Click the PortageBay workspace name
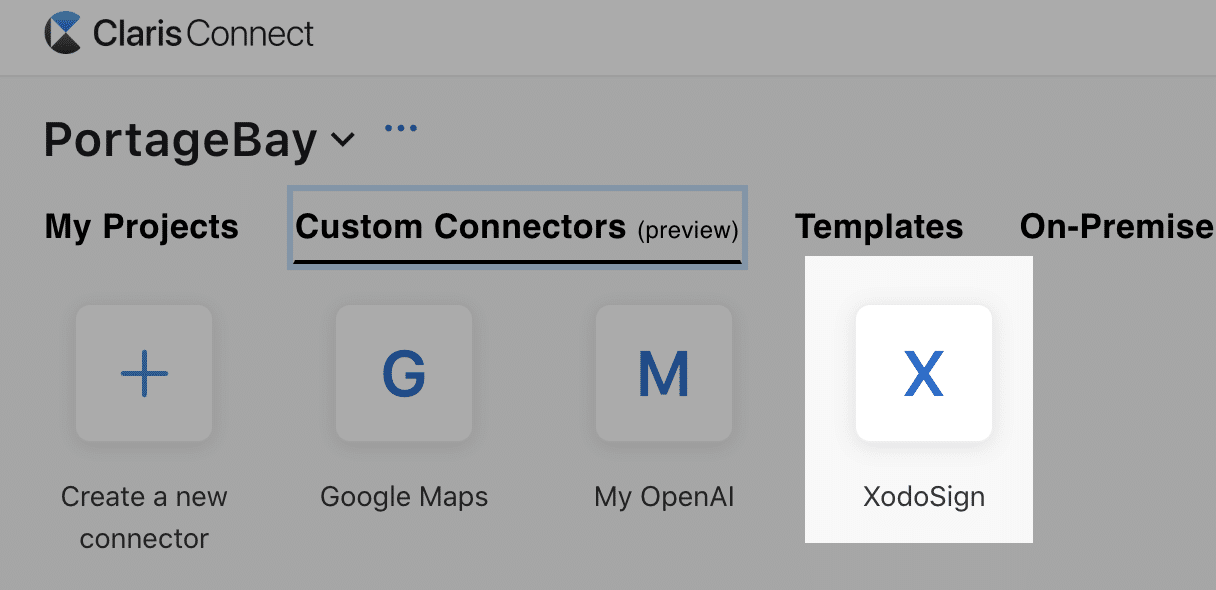This screenshot has height=590, width=1216. click(180, 141)
